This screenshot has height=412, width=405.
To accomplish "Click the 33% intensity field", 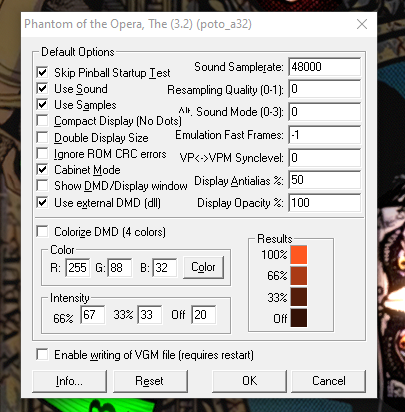I will [x=150, y=315].
